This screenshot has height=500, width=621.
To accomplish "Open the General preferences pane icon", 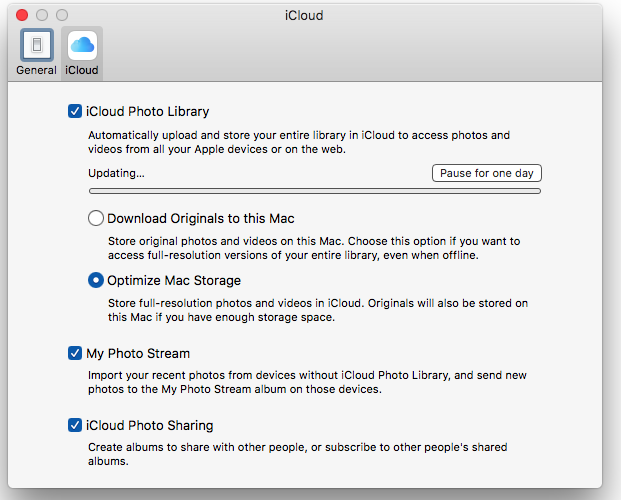I will pos(37,45).
